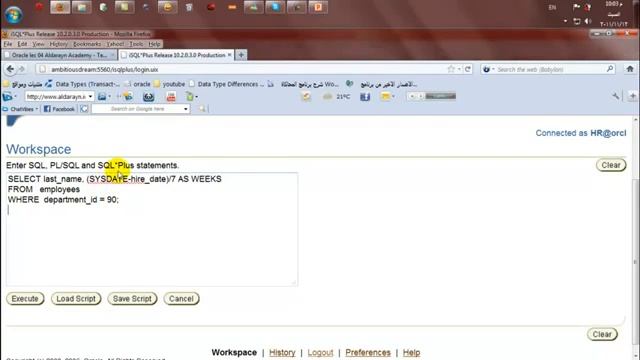Viewport: 640px width, 360px height.
Task: Open the youtube bookmark folder
Action: pyautogui.click(x=169, y=84)
